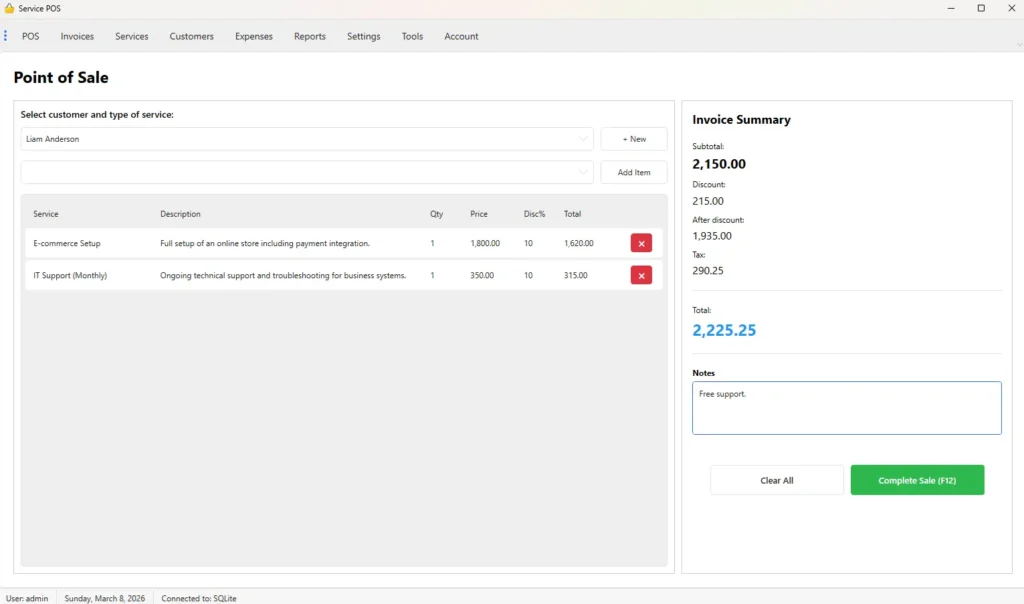Open the three-dot application menu

pos(7,36)
